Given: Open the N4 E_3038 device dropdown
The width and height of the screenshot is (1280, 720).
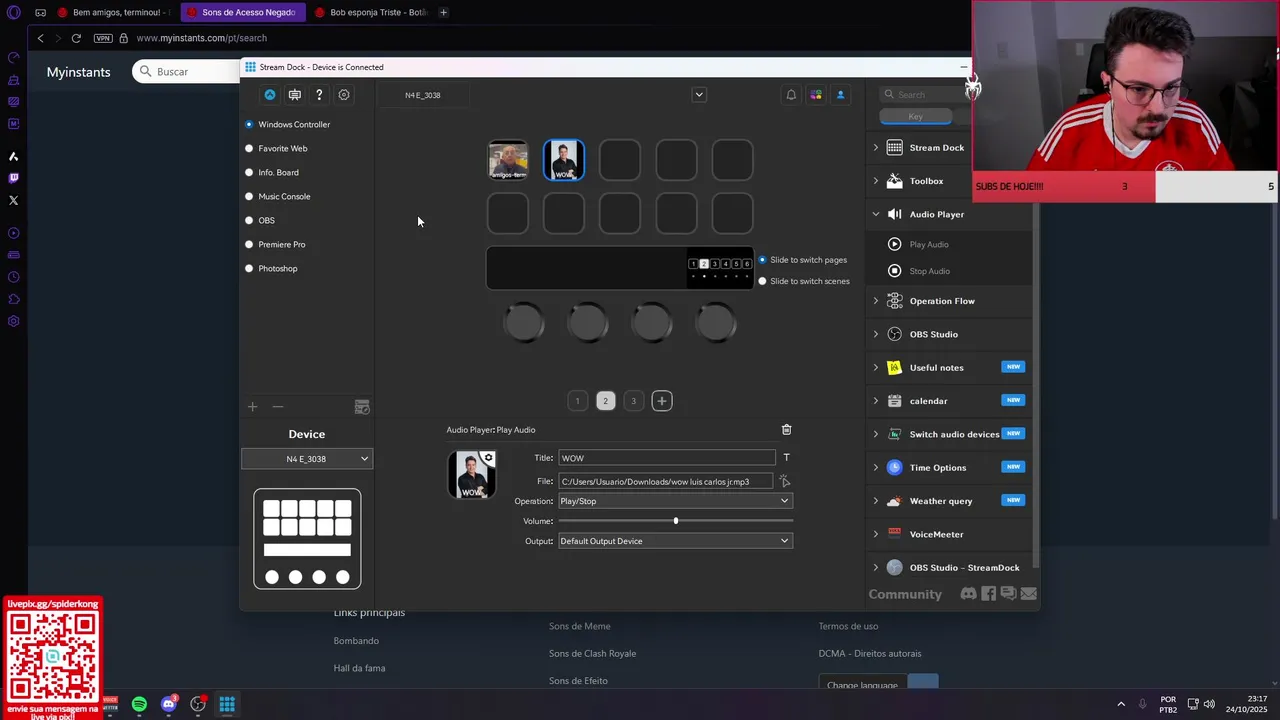Looking at the screenshot, I should [307, 459].
